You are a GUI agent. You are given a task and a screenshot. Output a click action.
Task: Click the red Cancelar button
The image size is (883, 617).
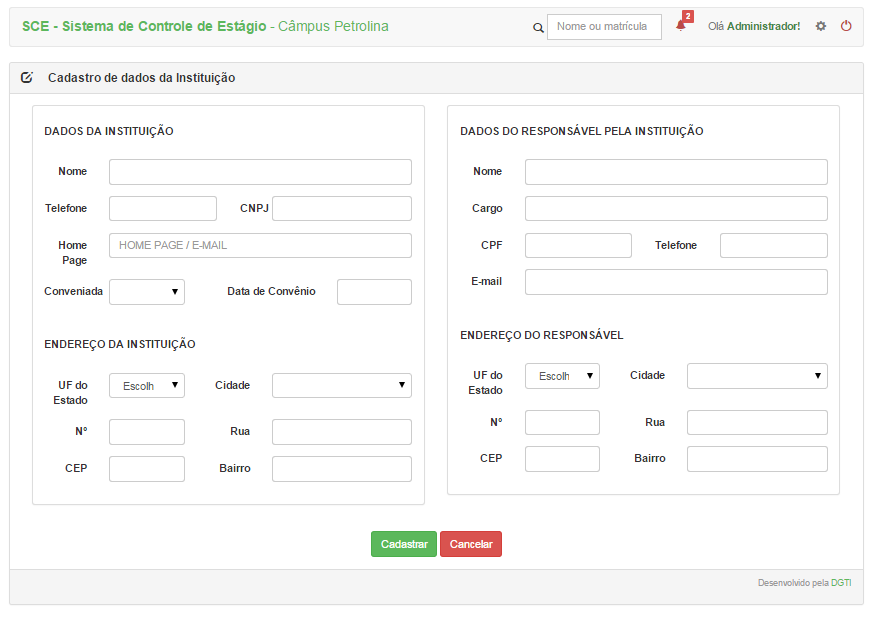tap(471, 544)
